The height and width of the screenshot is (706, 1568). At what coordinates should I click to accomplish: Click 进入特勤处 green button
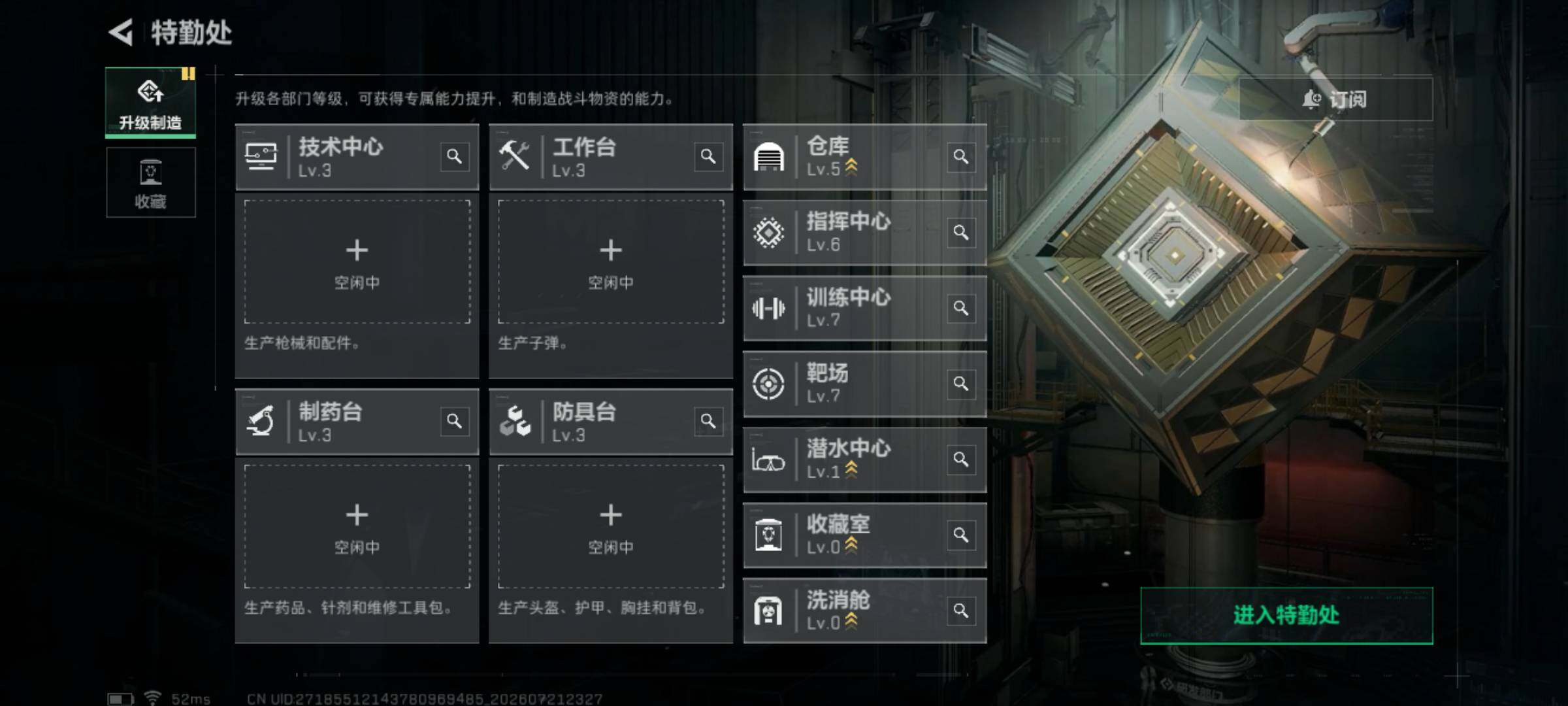[1286, 615]
